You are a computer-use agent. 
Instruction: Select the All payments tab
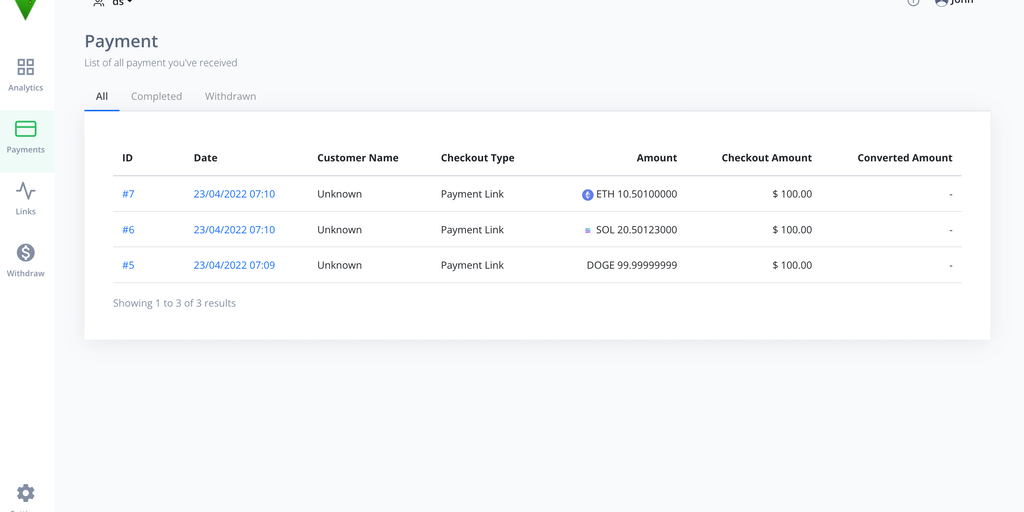(x=101, y=96)
